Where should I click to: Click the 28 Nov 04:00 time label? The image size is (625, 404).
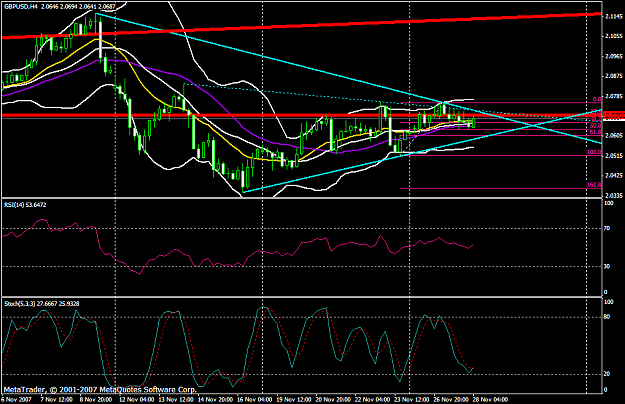coord(490,400)
